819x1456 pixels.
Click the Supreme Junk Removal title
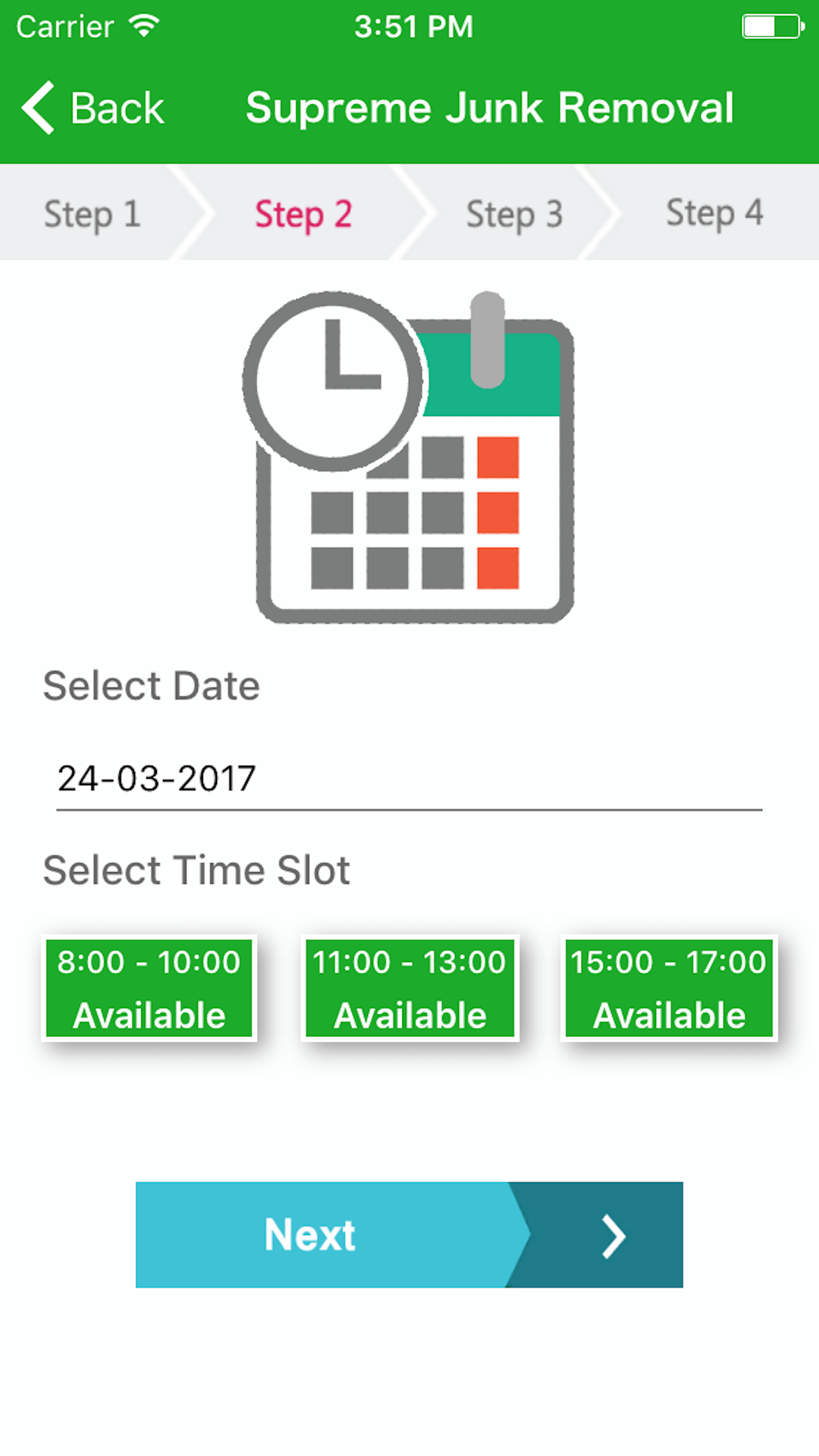[489, 107]
